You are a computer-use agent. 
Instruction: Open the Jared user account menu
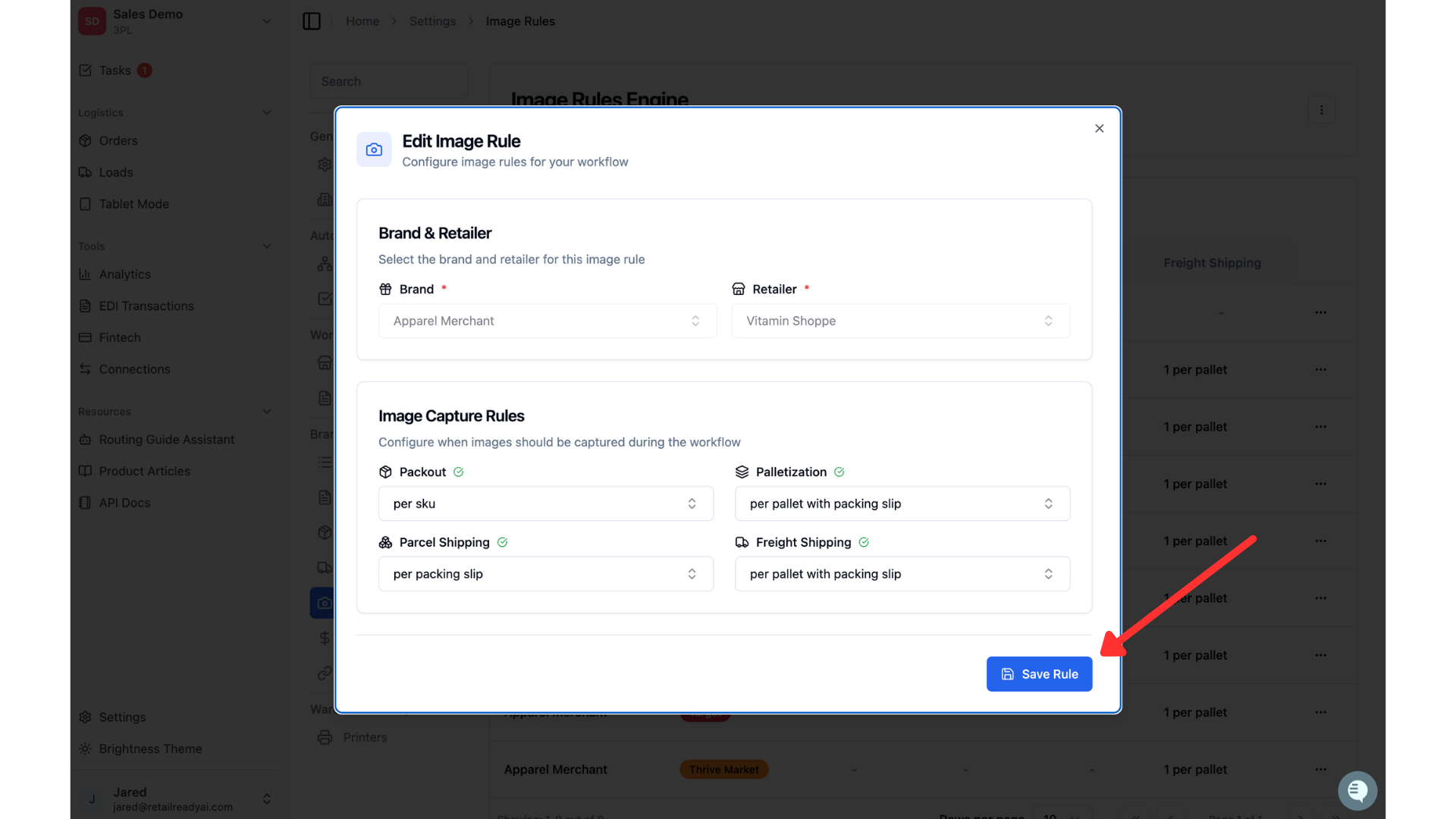click(175, 799)
